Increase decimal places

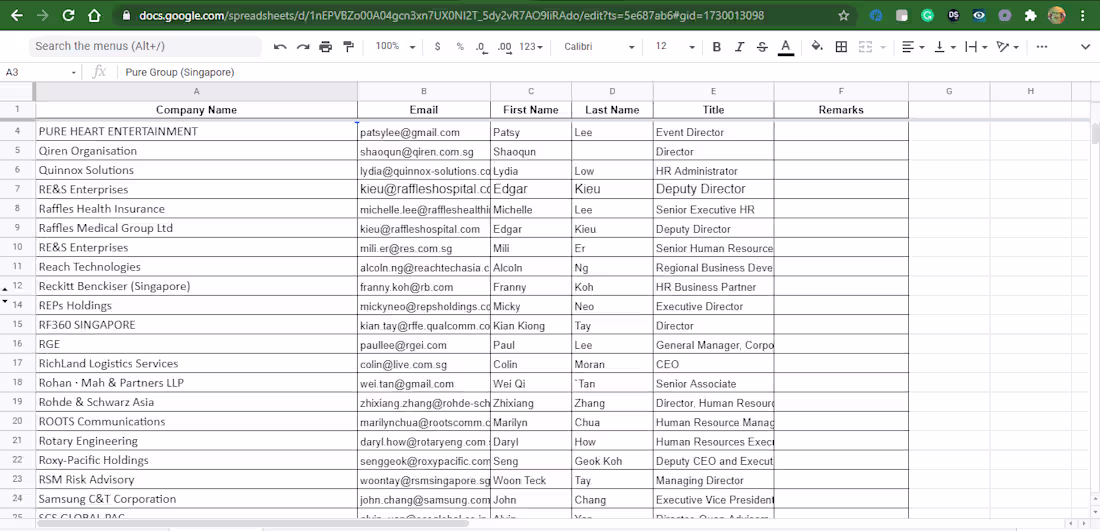point(504,46)
